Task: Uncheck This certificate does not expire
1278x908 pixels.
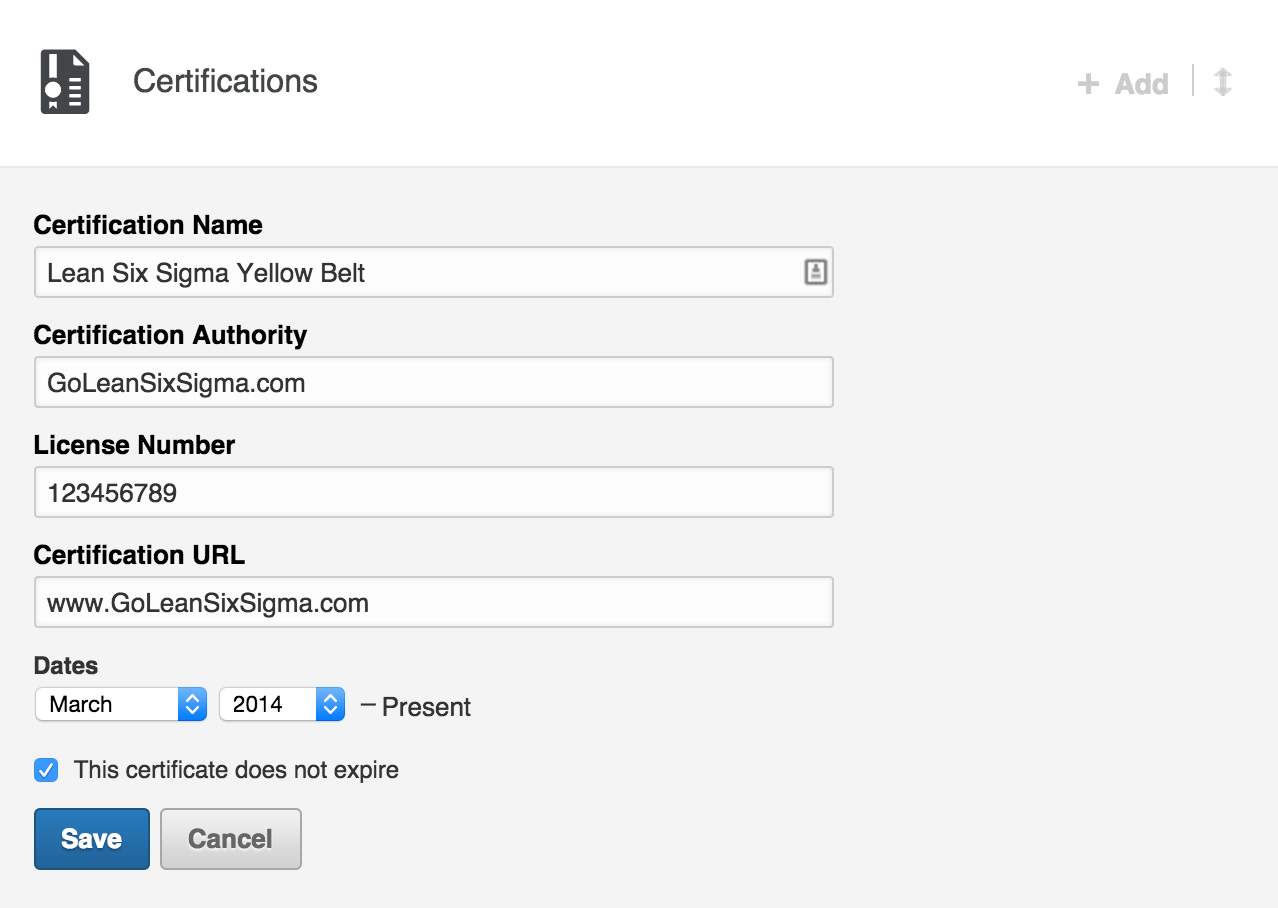Action: point(46,770)
